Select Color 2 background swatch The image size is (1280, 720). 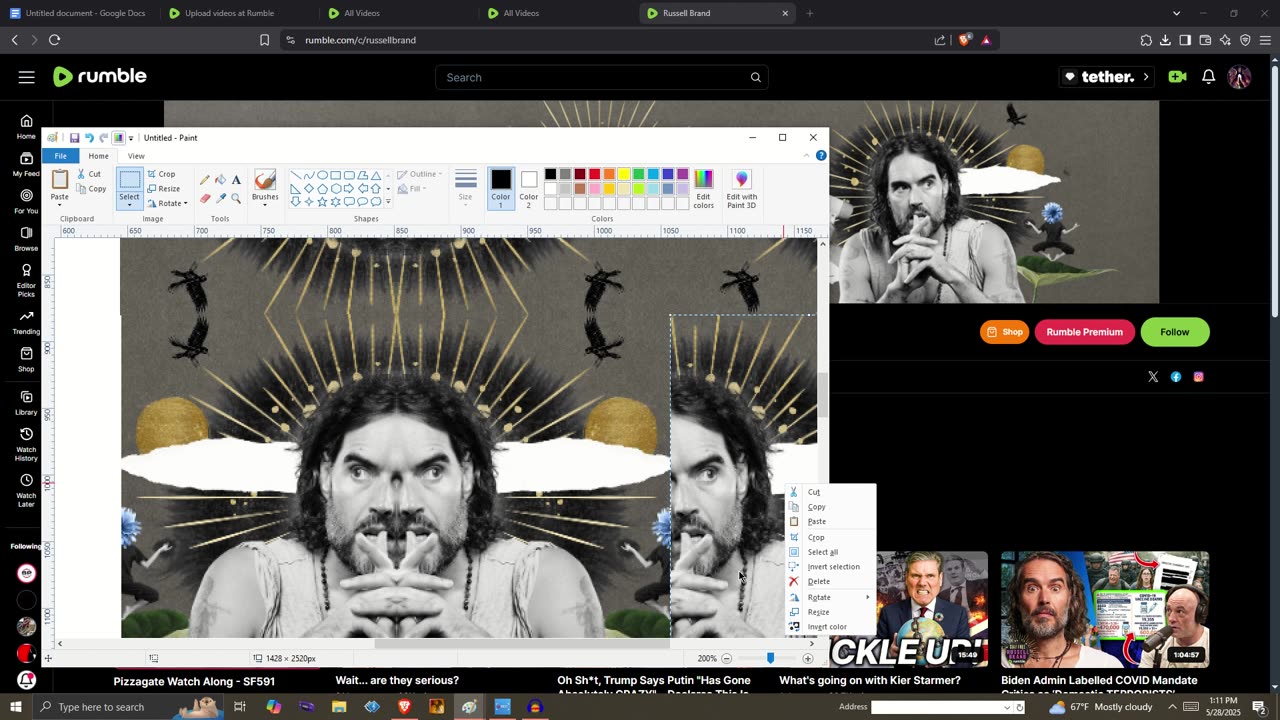click(x=529, y=188)
